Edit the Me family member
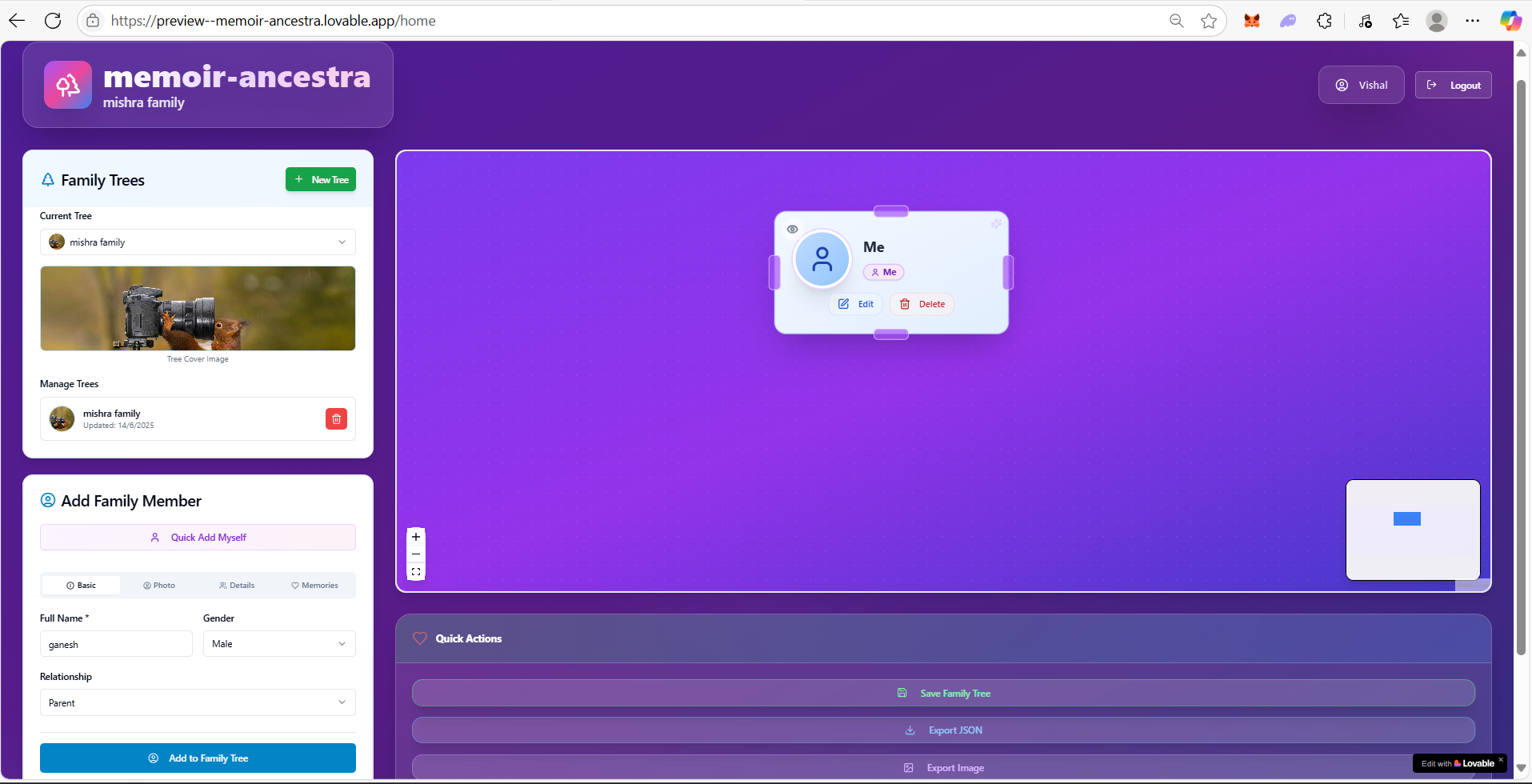1532x784 pixels. pos(856,304)
